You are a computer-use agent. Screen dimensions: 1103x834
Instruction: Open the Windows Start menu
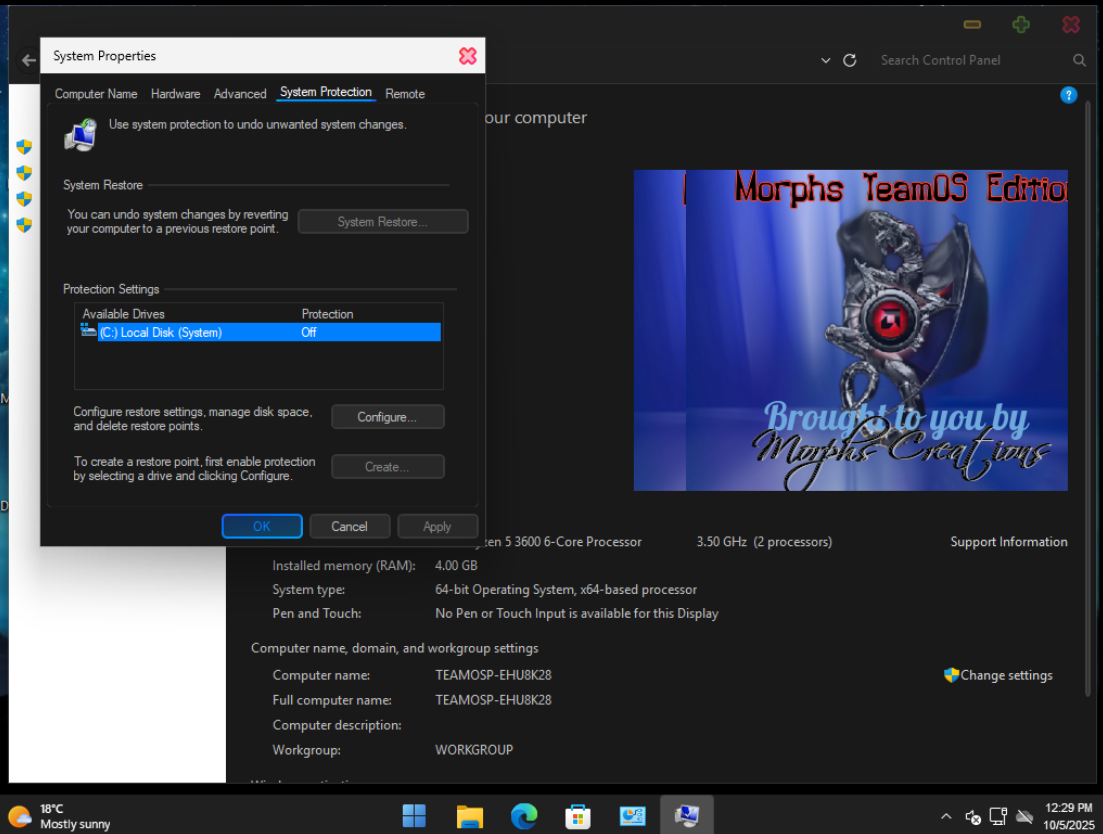pyautogui.click(x=414, y=816)
